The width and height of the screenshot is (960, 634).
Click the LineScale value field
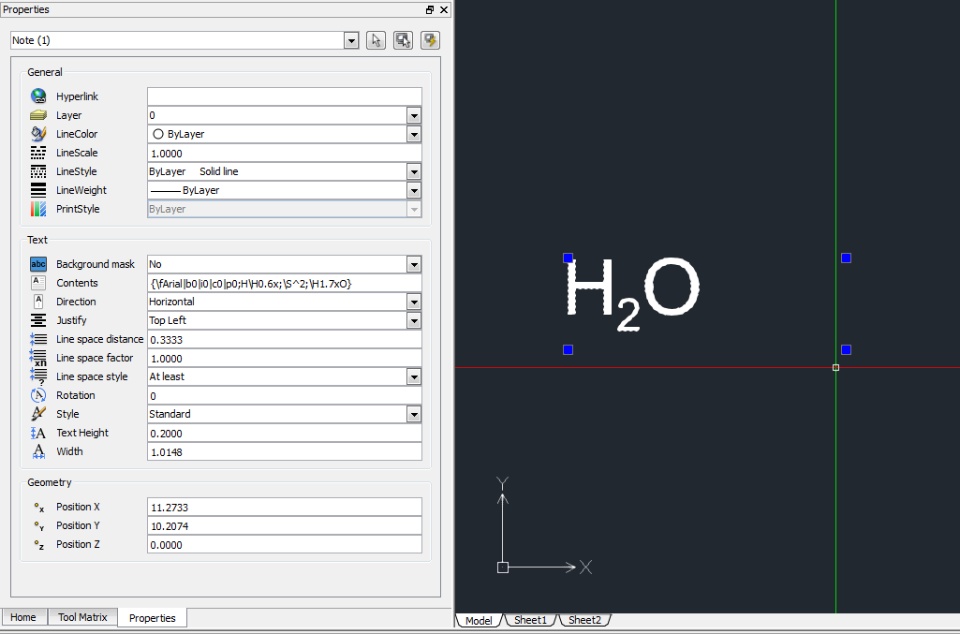(x=285, y=153)
